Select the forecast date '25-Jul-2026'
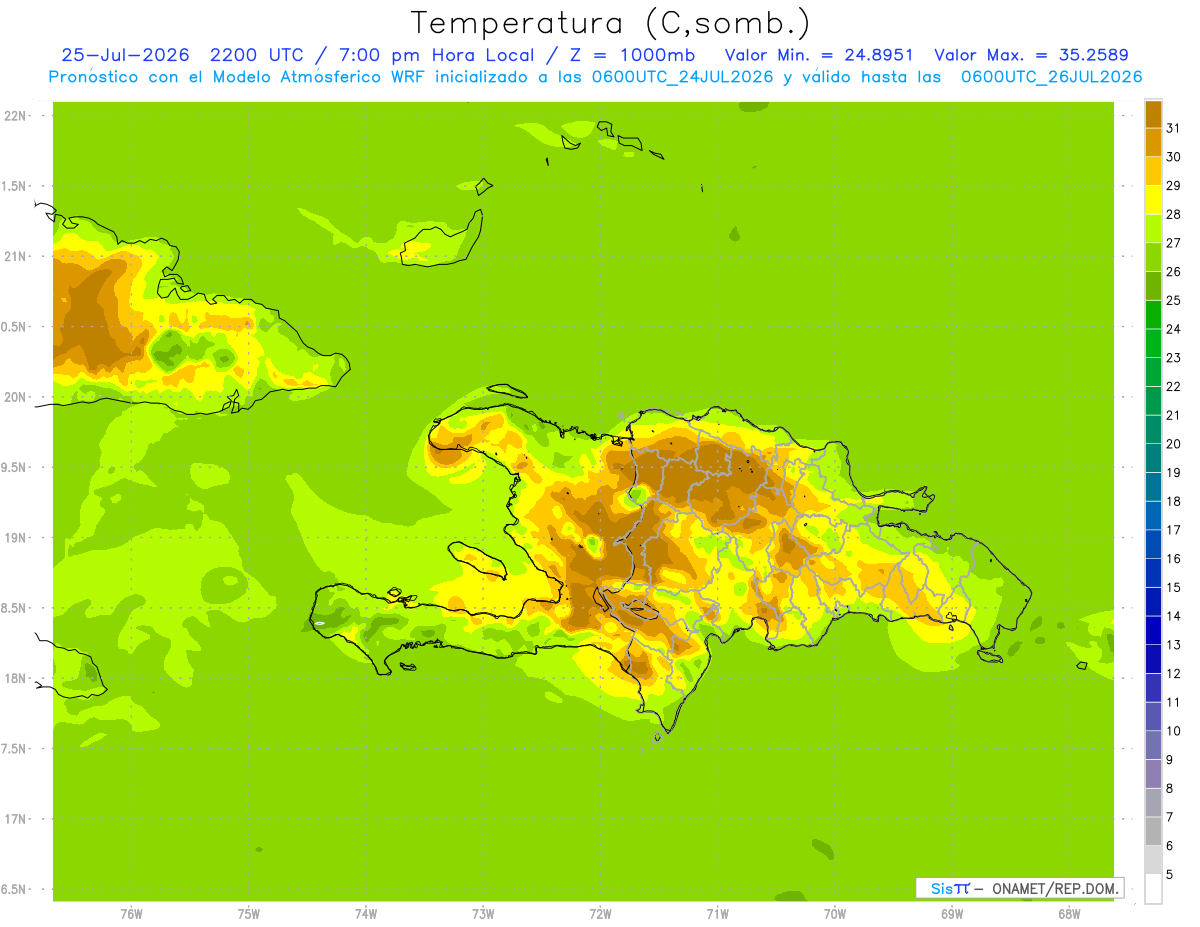Image resolution: width=1200 pixels, height=927 pixels. [125, 55]
